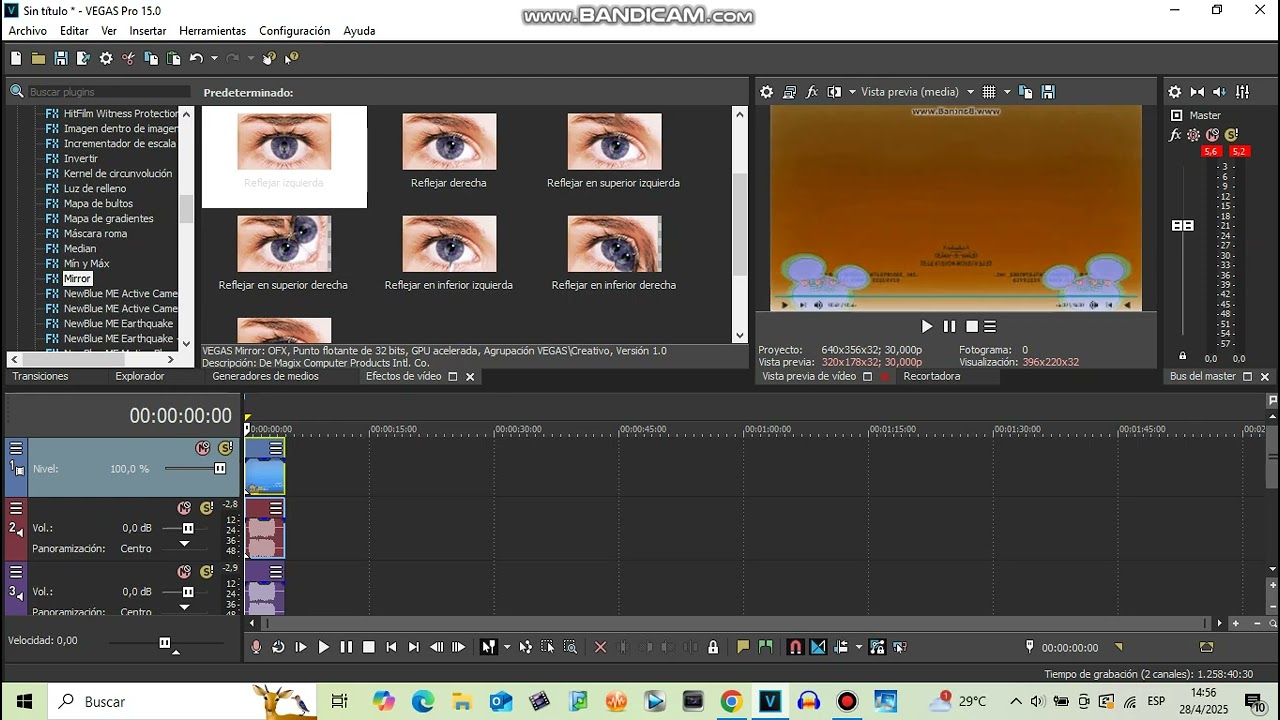Solo the Master bus

(x=1231, y=135)
